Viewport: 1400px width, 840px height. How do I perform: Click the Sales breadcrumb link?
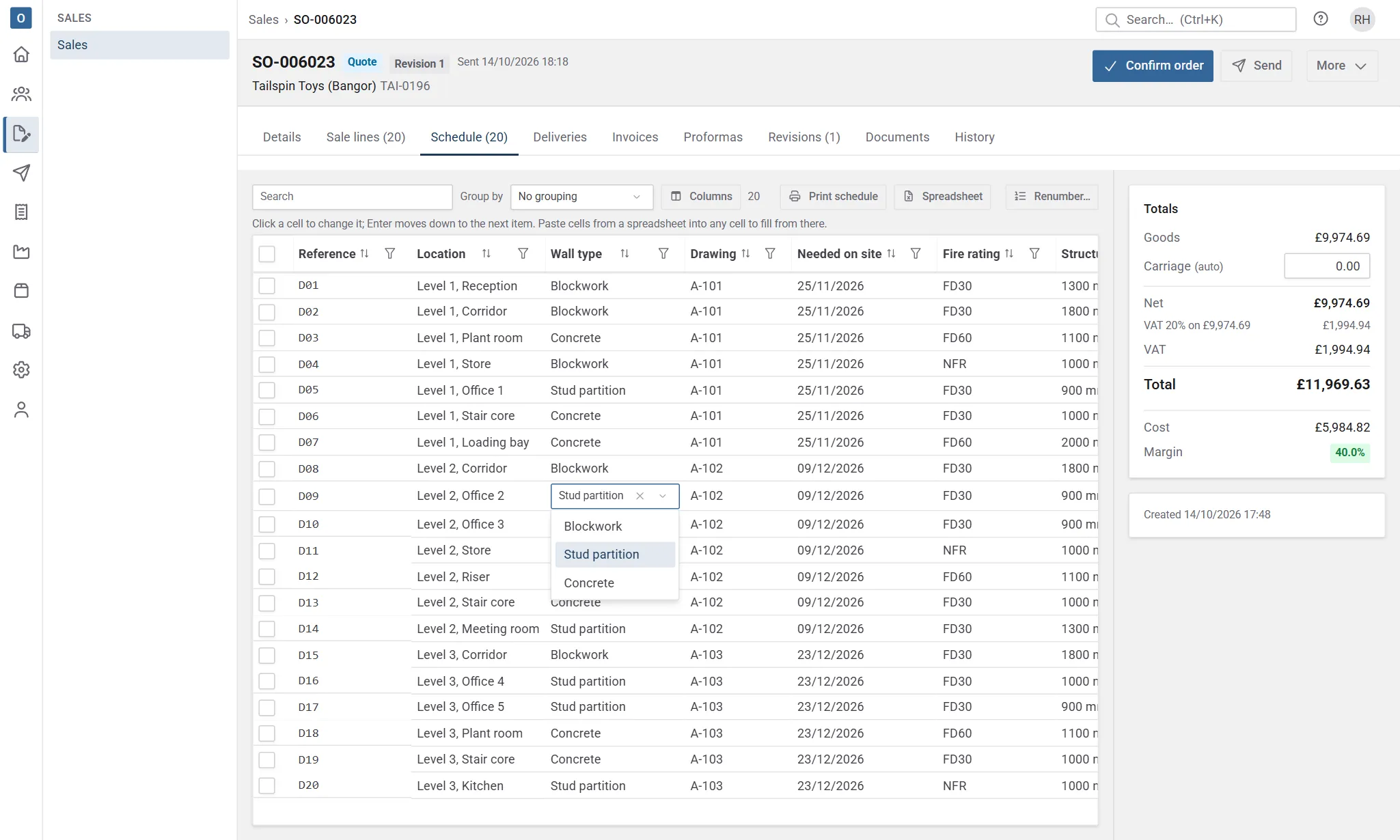coord(263,20)
